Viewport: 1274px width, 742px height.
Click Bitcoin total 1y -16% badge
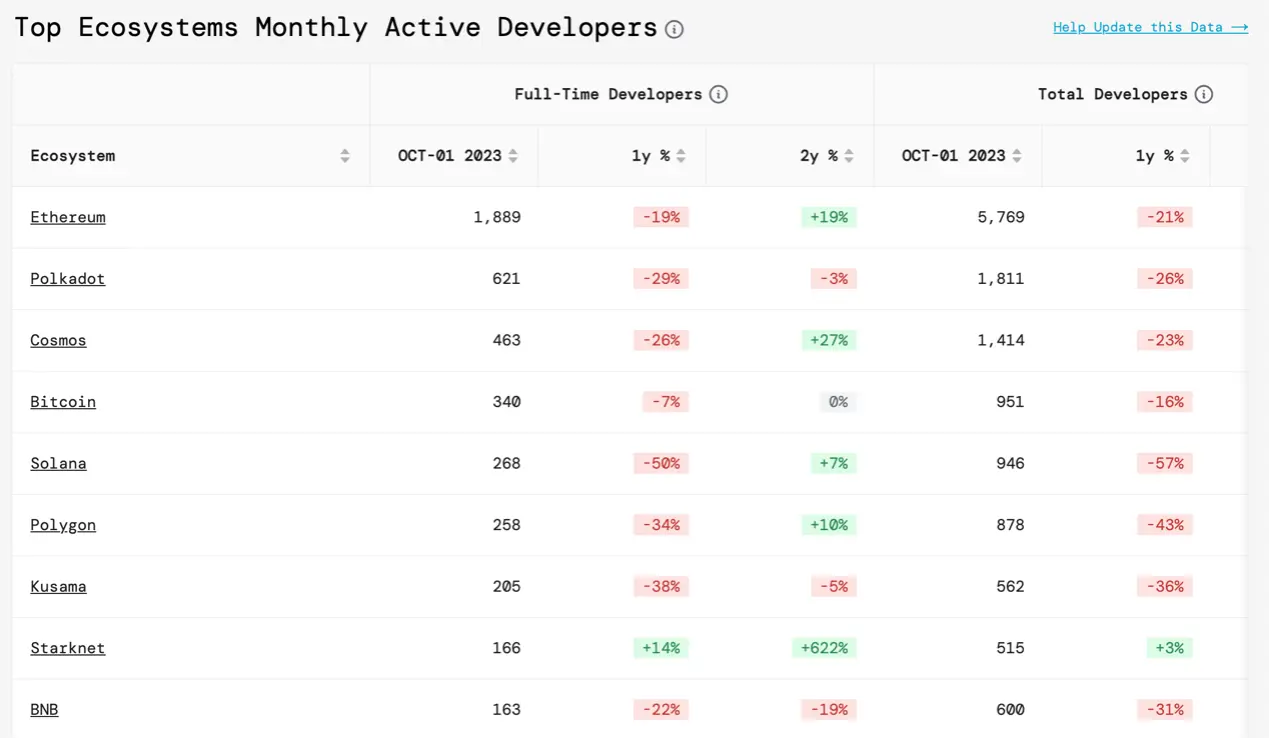click(x=1165, y=402)
